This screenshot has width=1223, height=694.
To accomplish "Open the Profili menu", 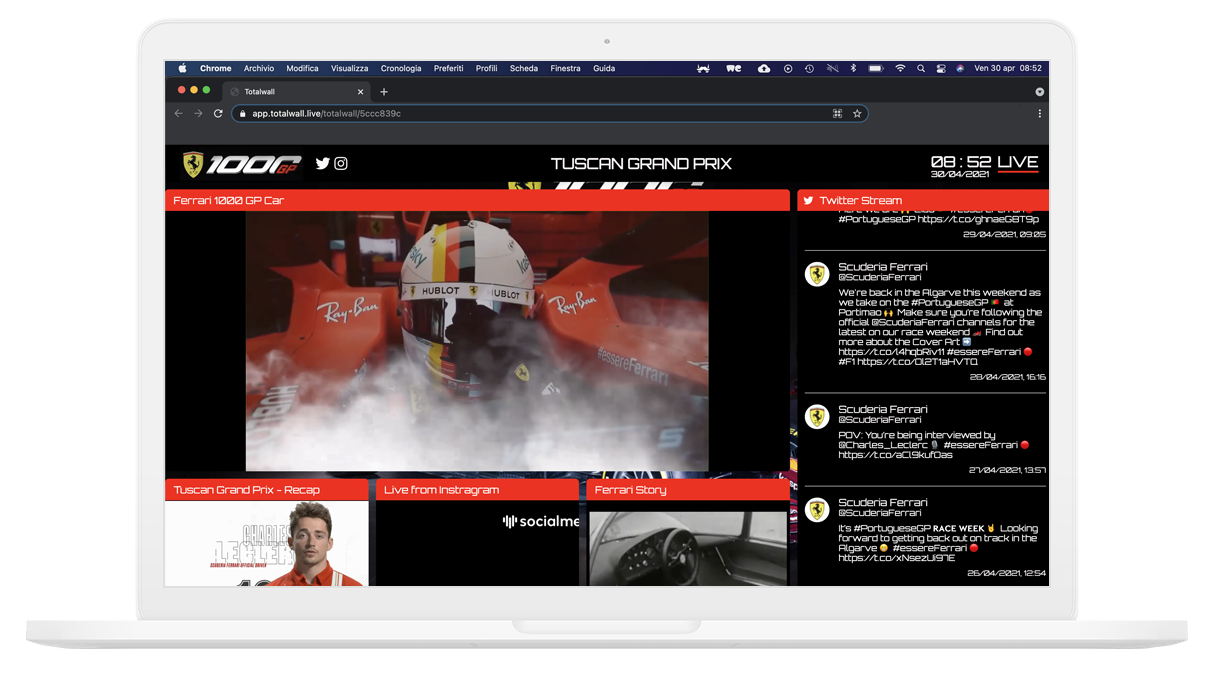I will 487,69.
